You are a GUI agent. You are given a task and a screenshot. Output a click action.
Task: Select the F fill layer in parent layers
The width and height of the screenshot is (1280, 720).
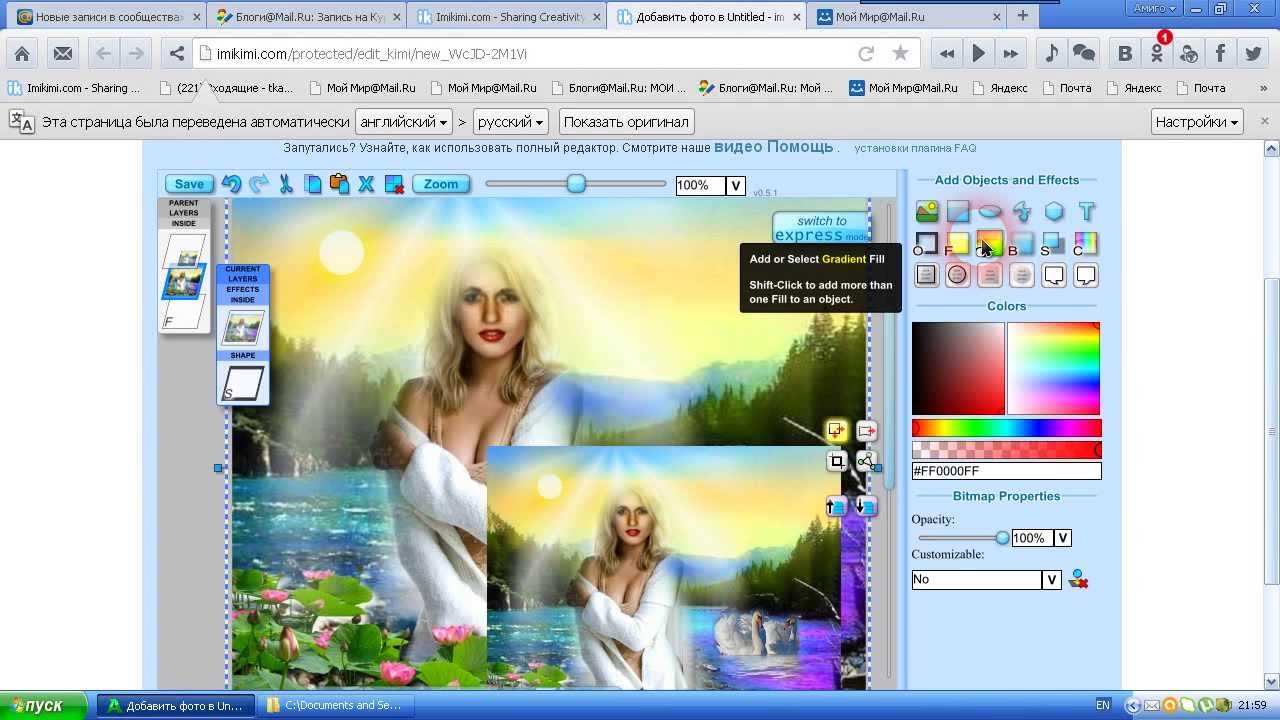tap(183, 313)
